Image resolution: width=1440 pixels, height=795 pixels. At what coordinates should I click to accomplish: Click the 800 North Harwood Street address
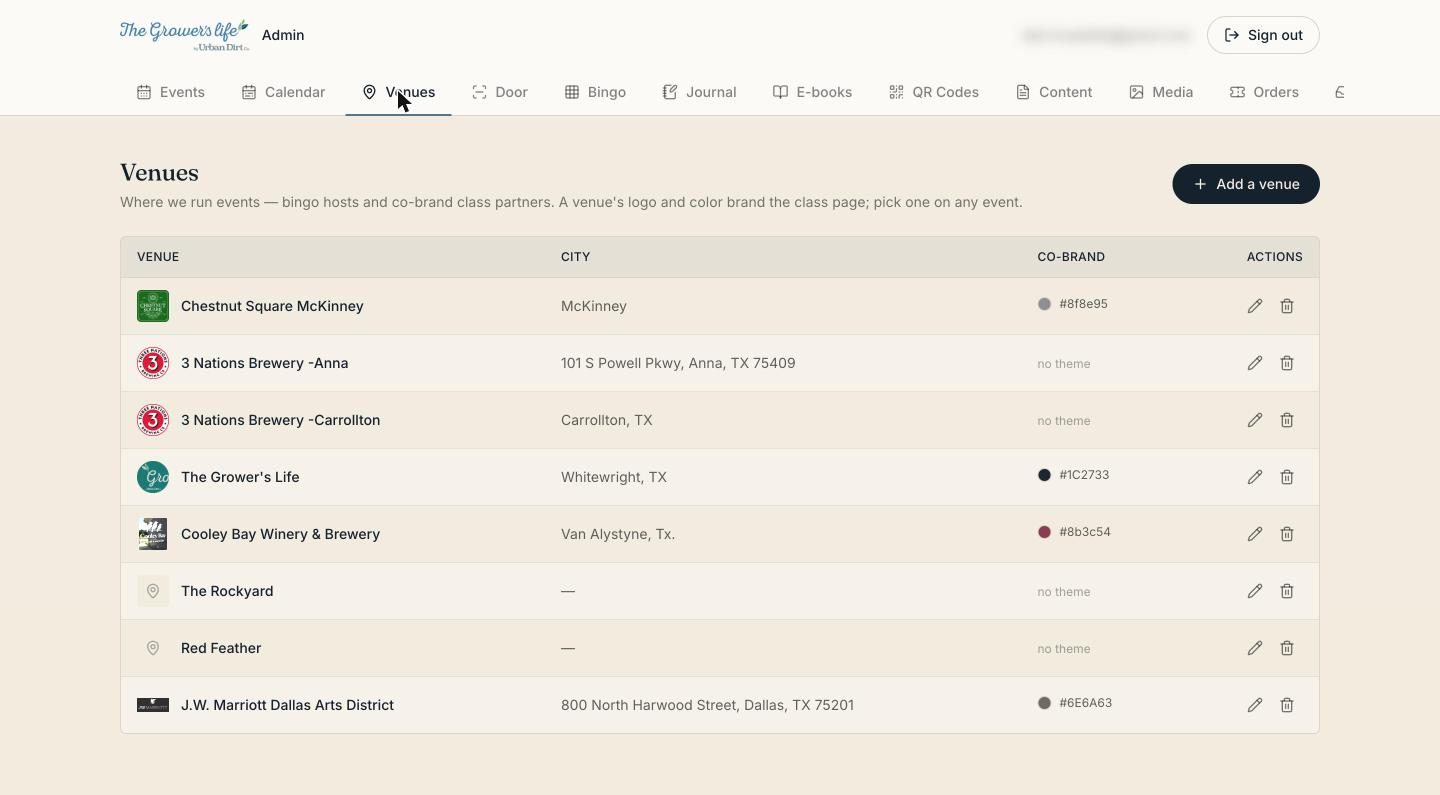point(707,705)
